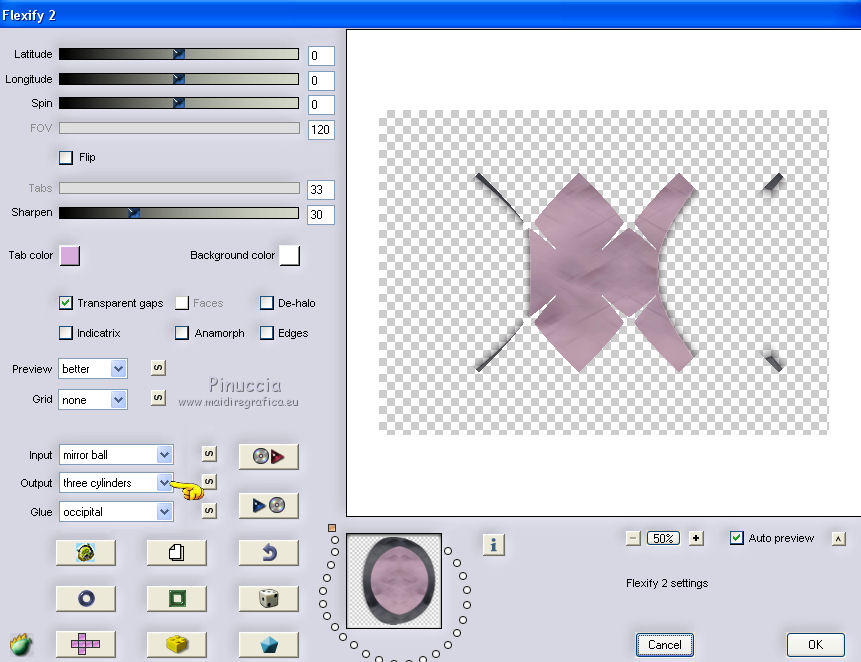Click the blue ring icon button

(86, 598)
